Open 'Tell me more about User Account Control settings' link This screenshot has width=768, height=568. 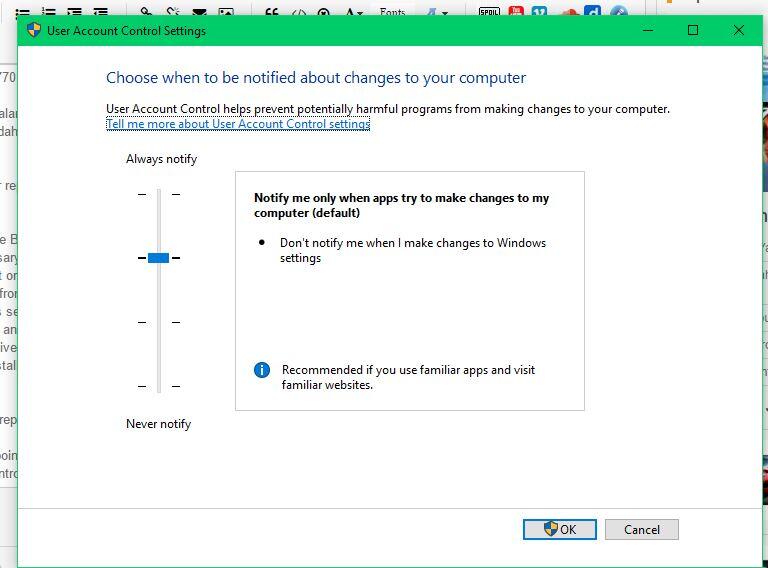[x=238, y=124]
